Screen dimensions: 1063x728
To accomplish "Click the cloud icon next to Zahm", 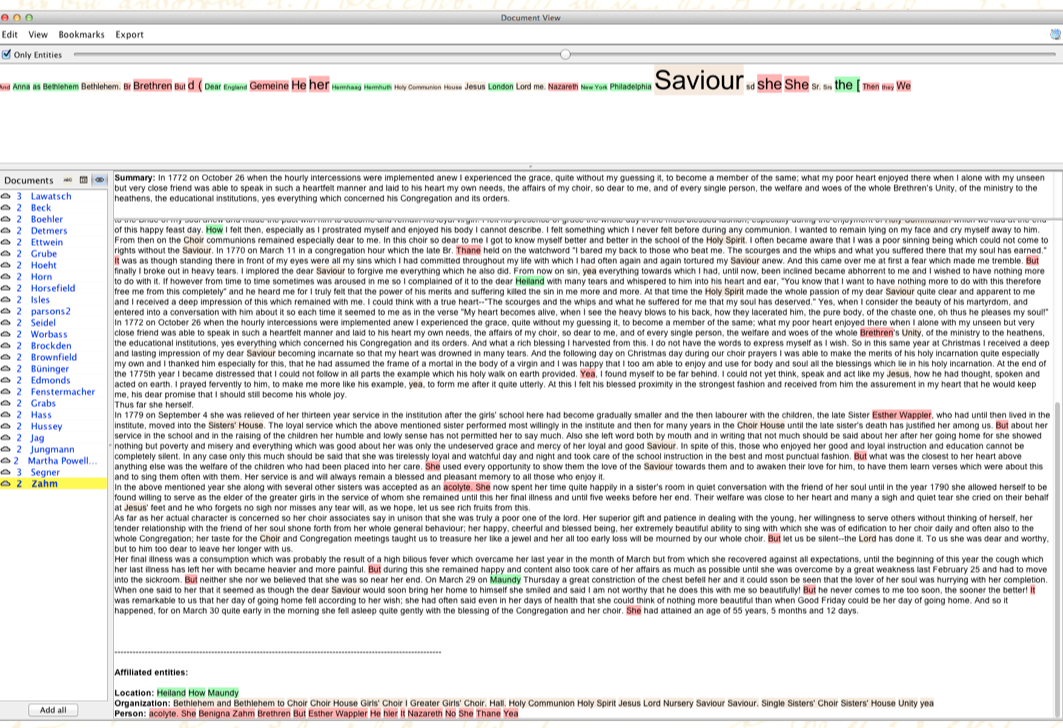I will pos(6,484).
